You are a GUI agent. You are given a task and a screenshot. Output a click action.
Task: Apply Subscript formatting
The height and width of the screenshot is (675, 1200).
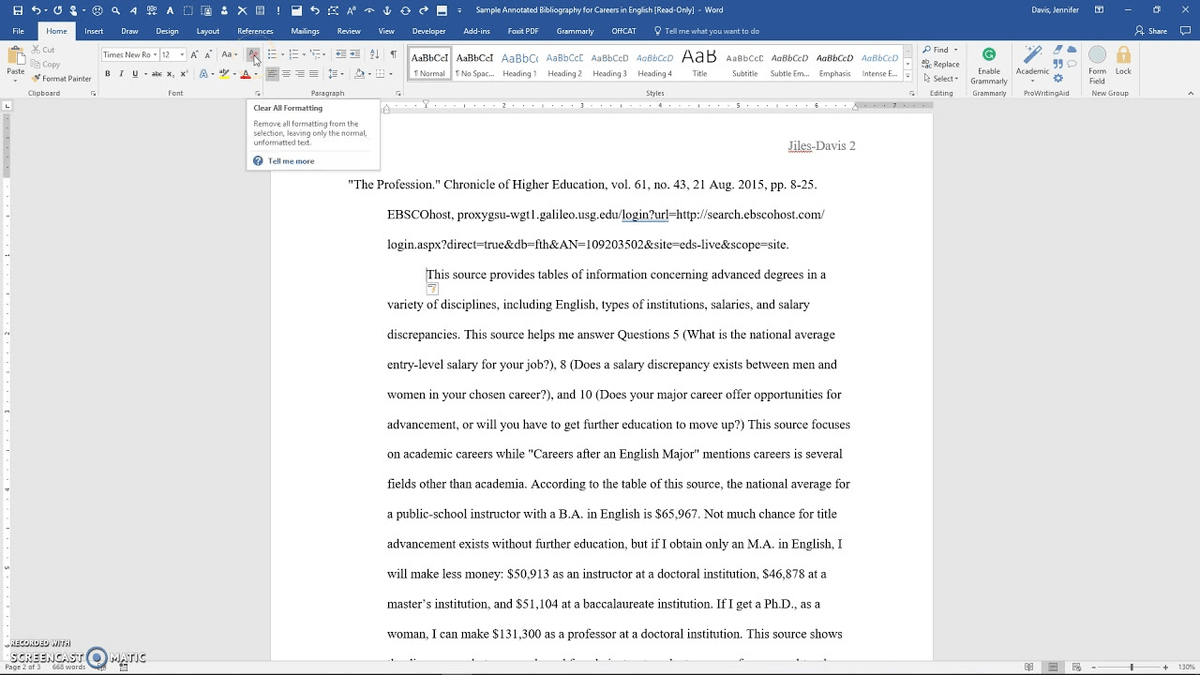(170, 73)
